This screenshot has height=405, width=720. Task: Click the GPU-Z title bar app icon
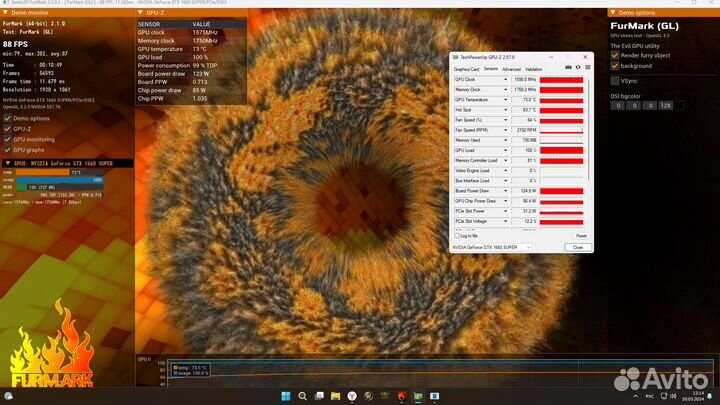coord(456,57)
